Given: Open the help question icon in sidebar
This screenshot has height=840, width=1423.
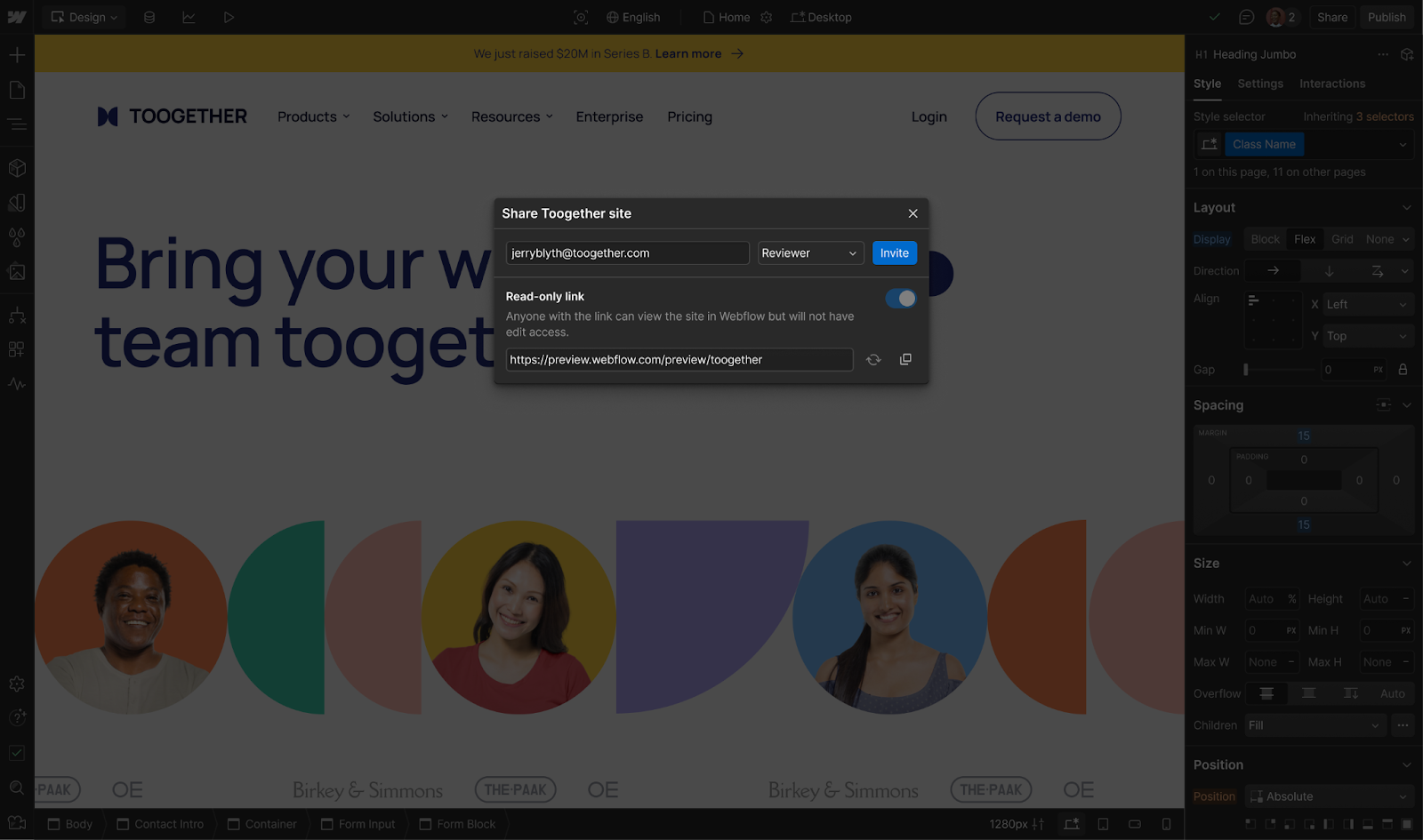Looking at the screenshot, I should coord(17,717).
